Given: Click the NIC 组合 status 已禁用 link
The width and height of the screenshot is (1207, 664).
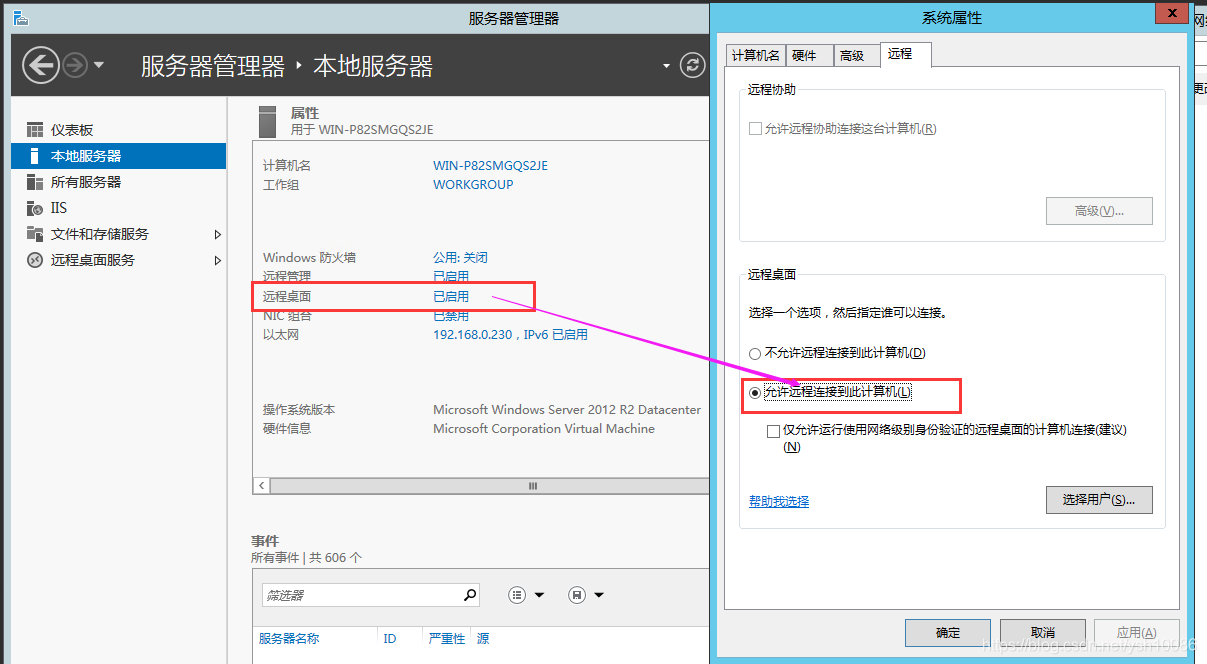Looking at the screenshot, I should click(451, 315).
